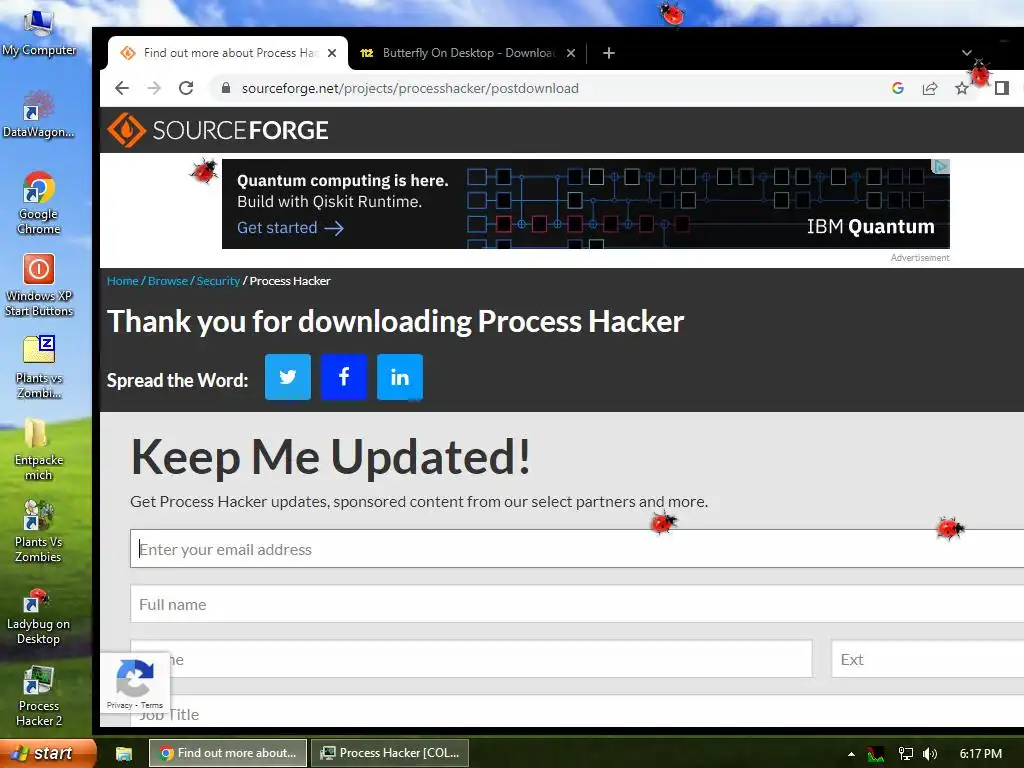Show hidden tray icons arrow
Image resolution: width=1024 pixels, height=768 pixels.
(x=851, y=754)
